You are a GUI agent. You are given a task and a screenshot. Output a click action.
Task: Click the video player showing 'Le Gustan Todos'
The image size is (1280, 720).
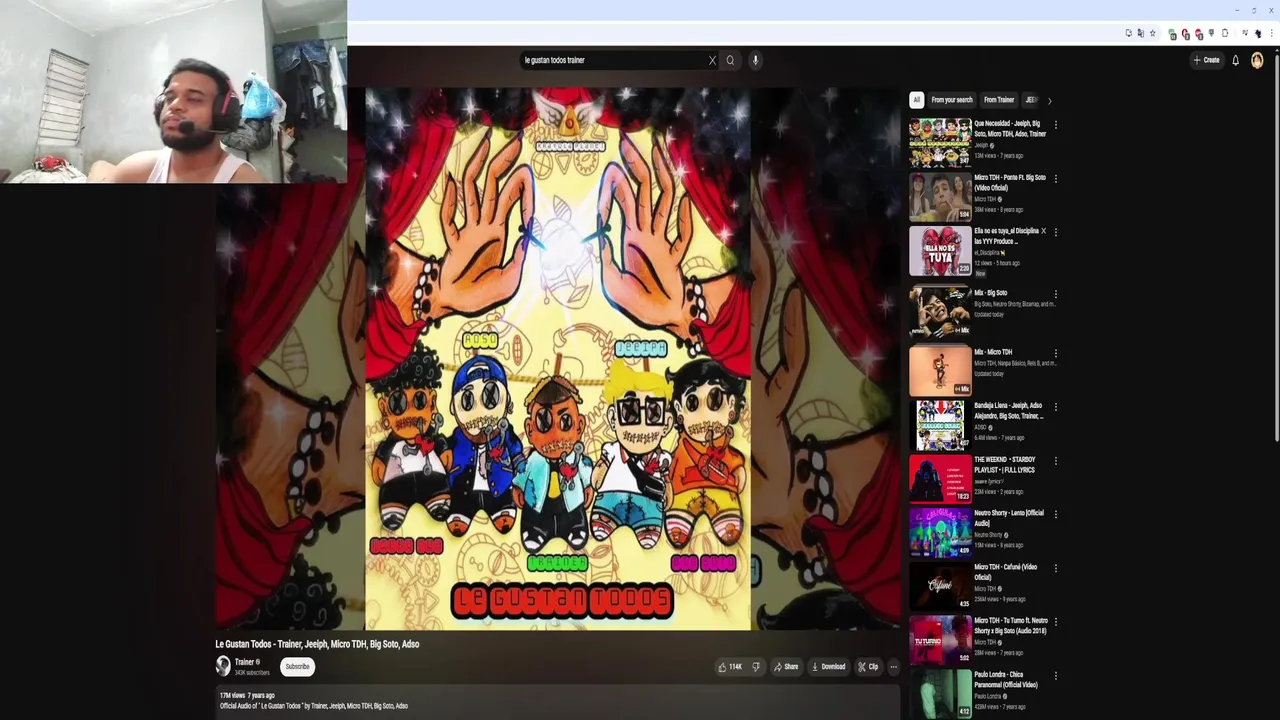558,358
